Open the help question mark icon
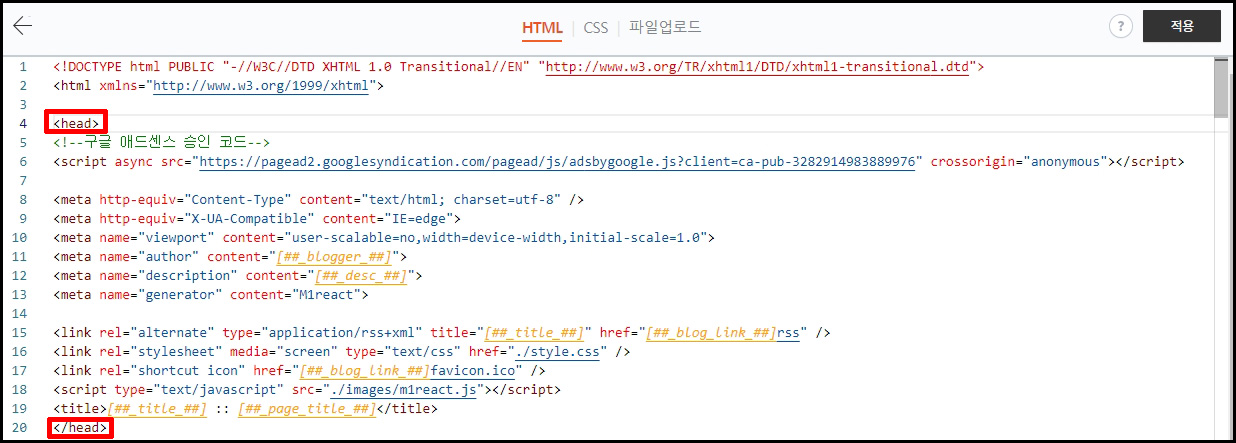This screenshot has width=1236, height=443. (1120, 27)
